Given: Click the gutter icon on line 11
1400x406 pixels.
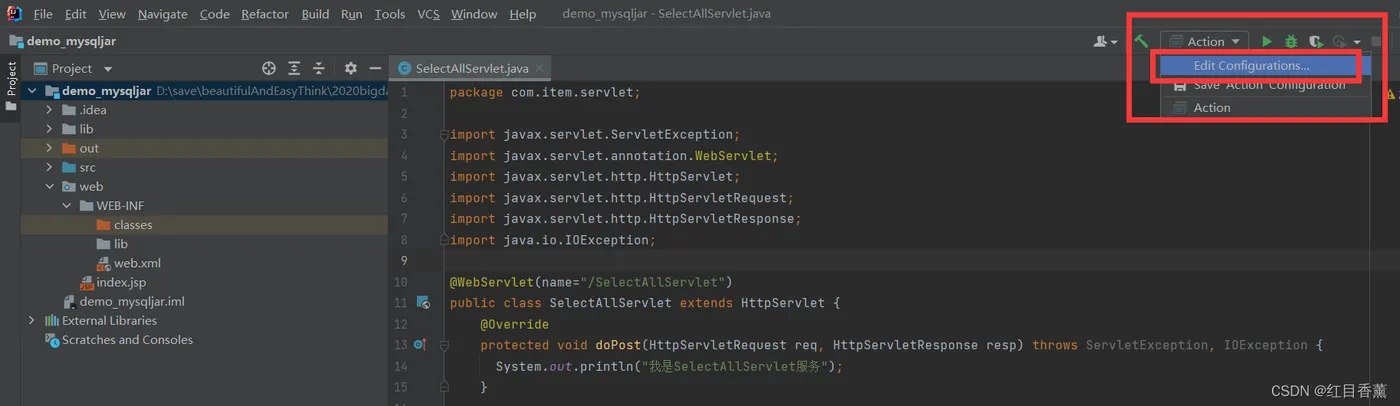Looking at the screenshot, I should [x=422, y=302].
